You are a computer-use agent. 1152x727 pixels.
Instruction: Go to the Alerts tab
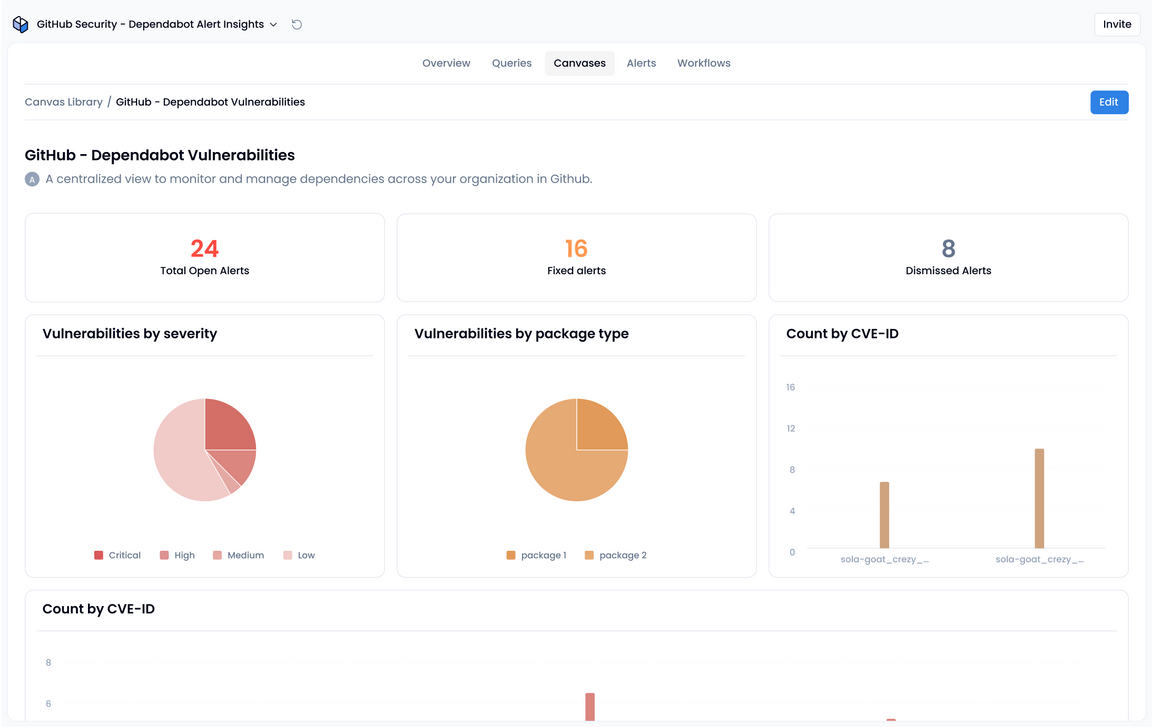click(x=641, y=63)
